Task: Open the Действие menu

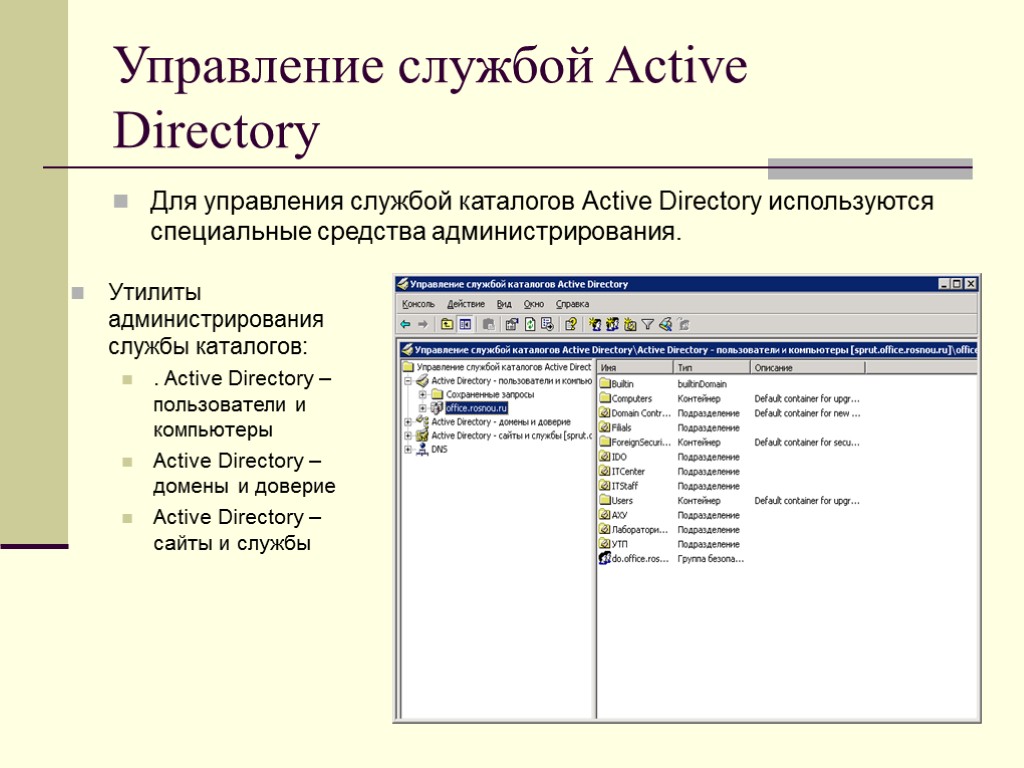Action: coord(466,304)
